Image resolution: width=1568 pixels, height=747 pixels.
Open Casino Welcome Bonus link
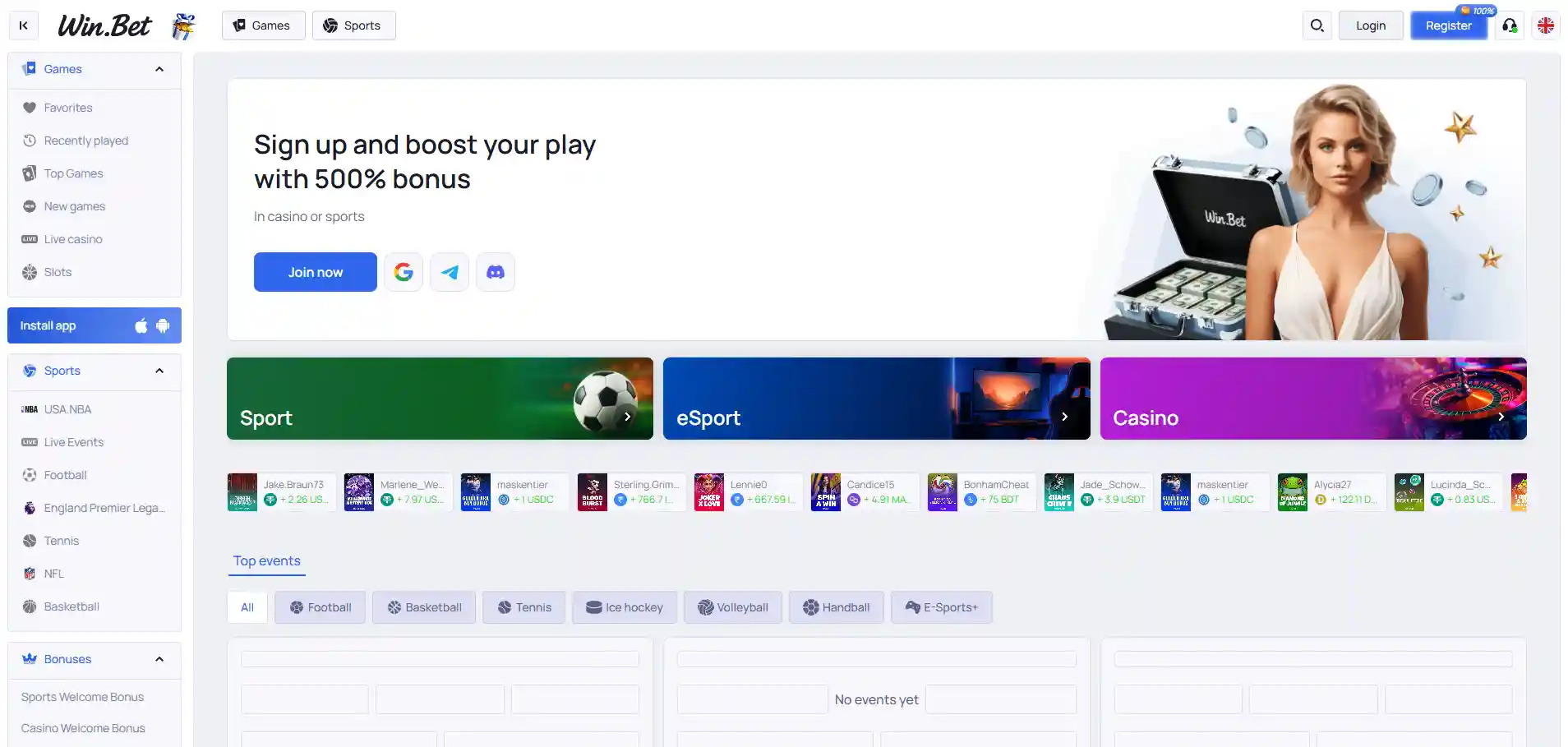coord(83,728)
